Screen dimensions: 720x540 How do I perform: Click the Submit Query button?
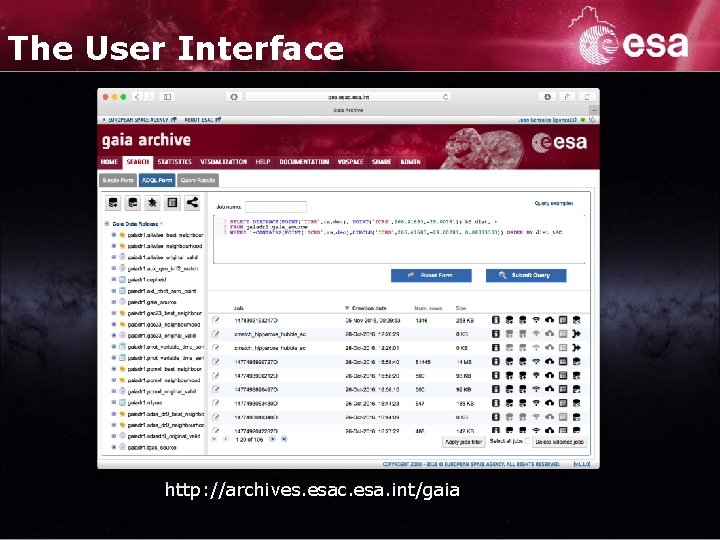[x=526, y=275]
